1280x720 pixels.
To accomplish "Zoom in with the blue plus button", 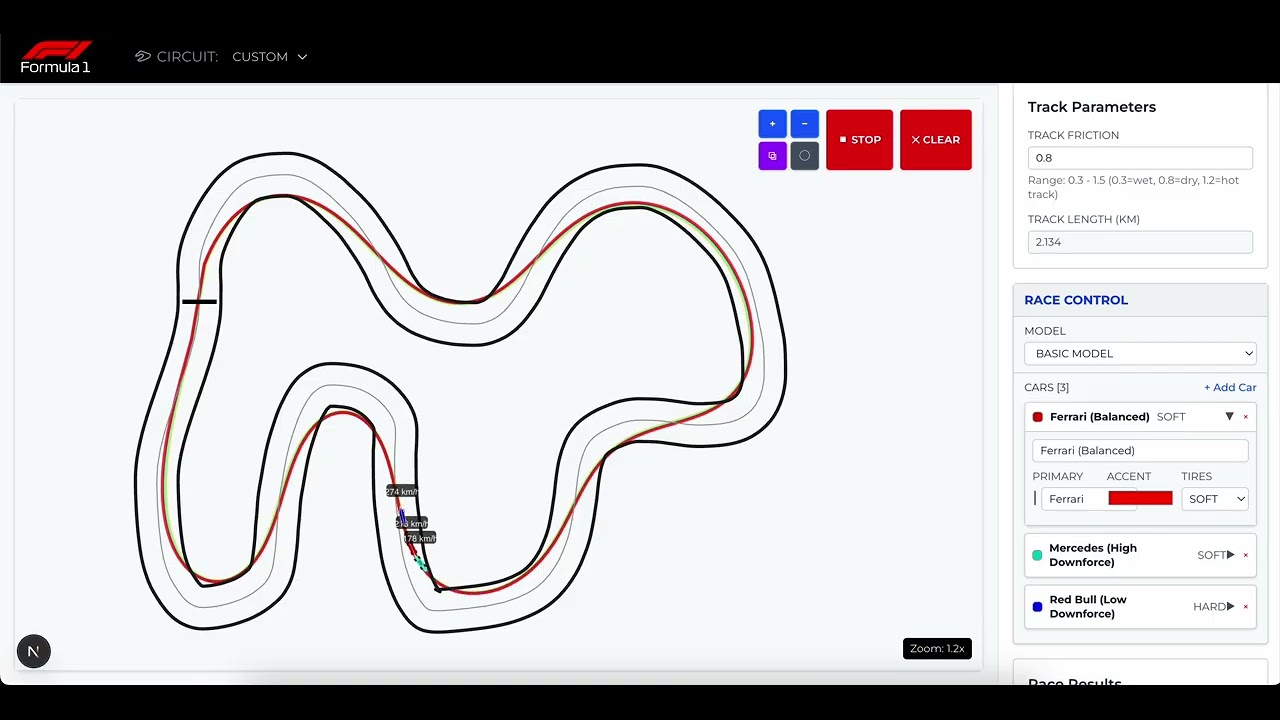I will (772, 124).
